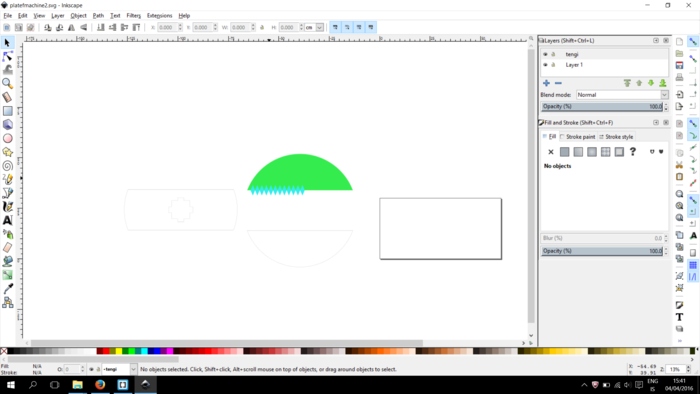Toggle scale stroke width affect button

coord(335,27)
